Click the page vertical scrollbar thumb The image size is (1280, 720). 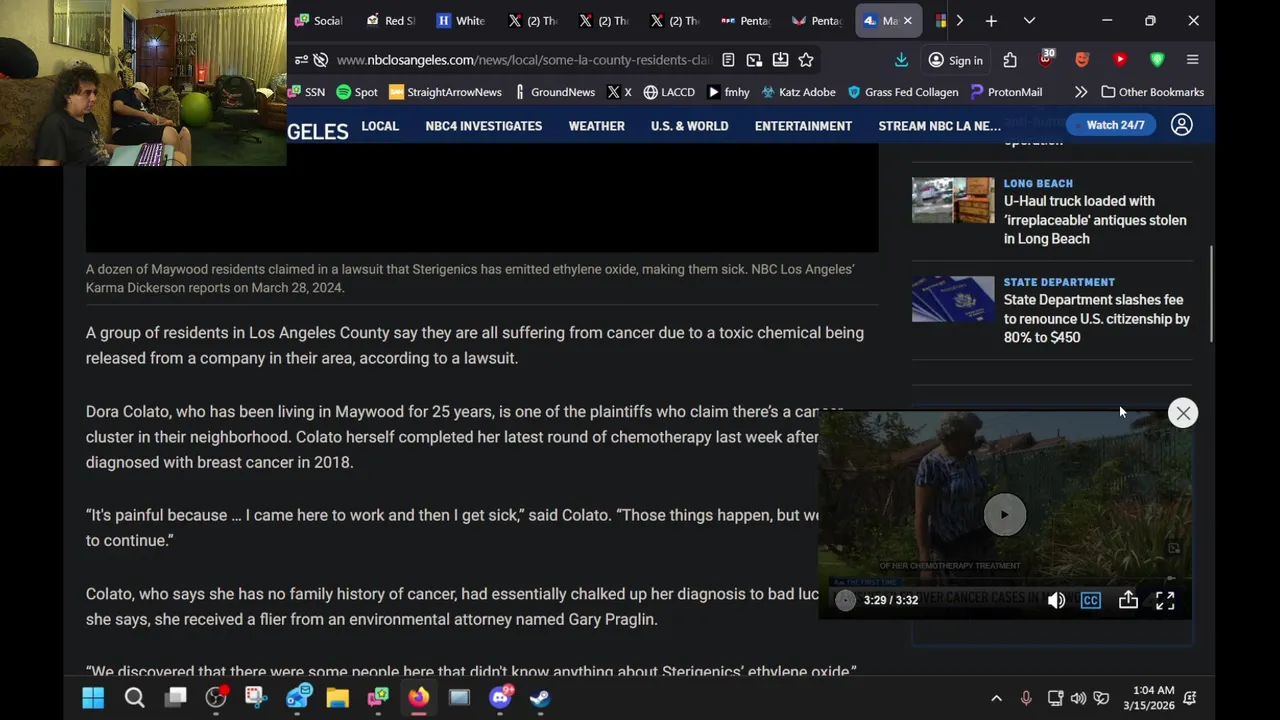click(x=1211, y=295)
